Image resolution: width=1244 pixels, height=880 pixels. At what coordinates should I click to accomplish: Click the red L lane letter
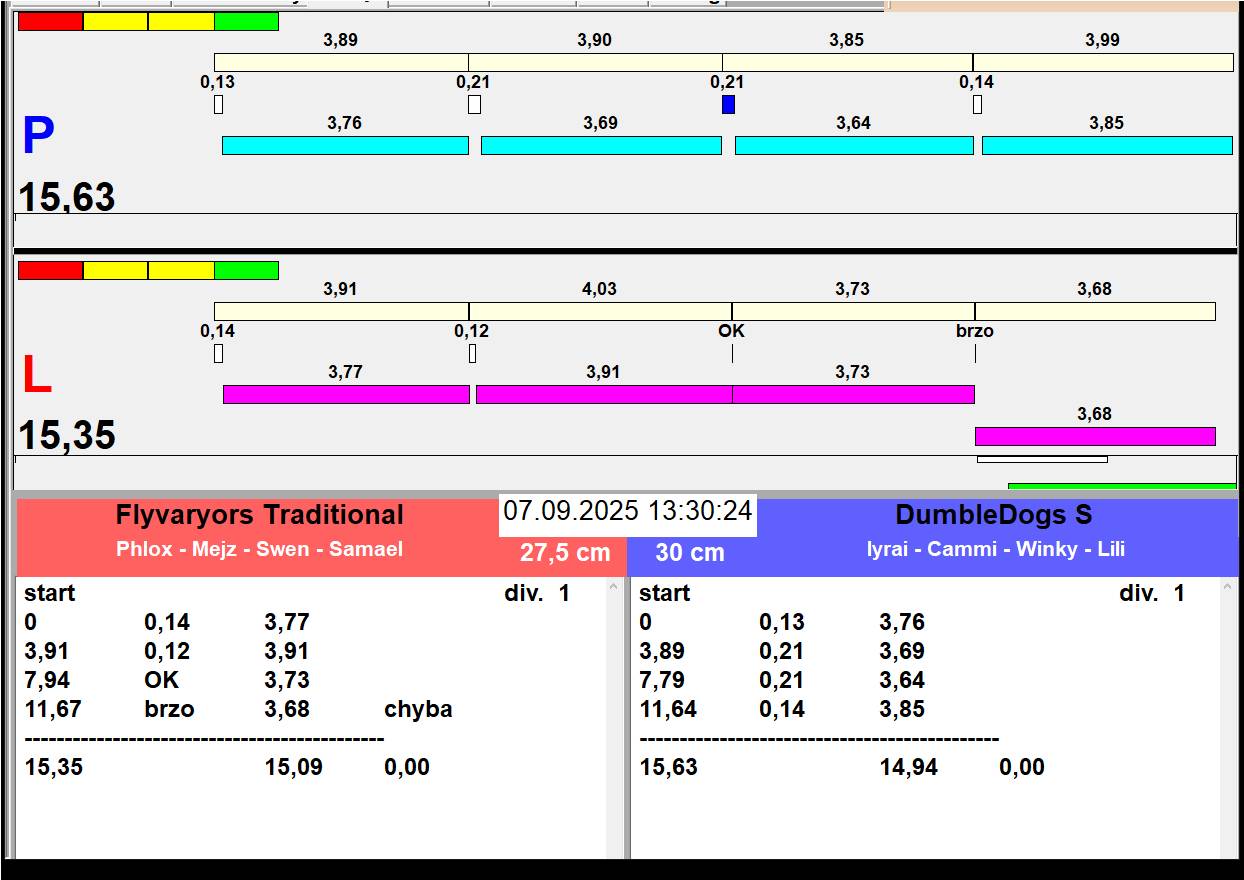point(37,376)
